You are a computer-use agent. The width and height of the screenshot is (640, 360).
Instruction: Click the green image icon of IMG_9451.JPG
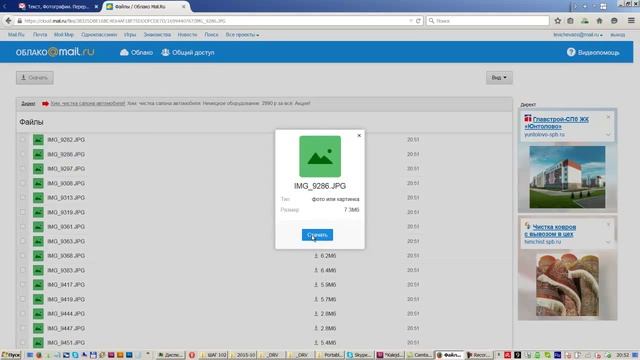point(38,342)
